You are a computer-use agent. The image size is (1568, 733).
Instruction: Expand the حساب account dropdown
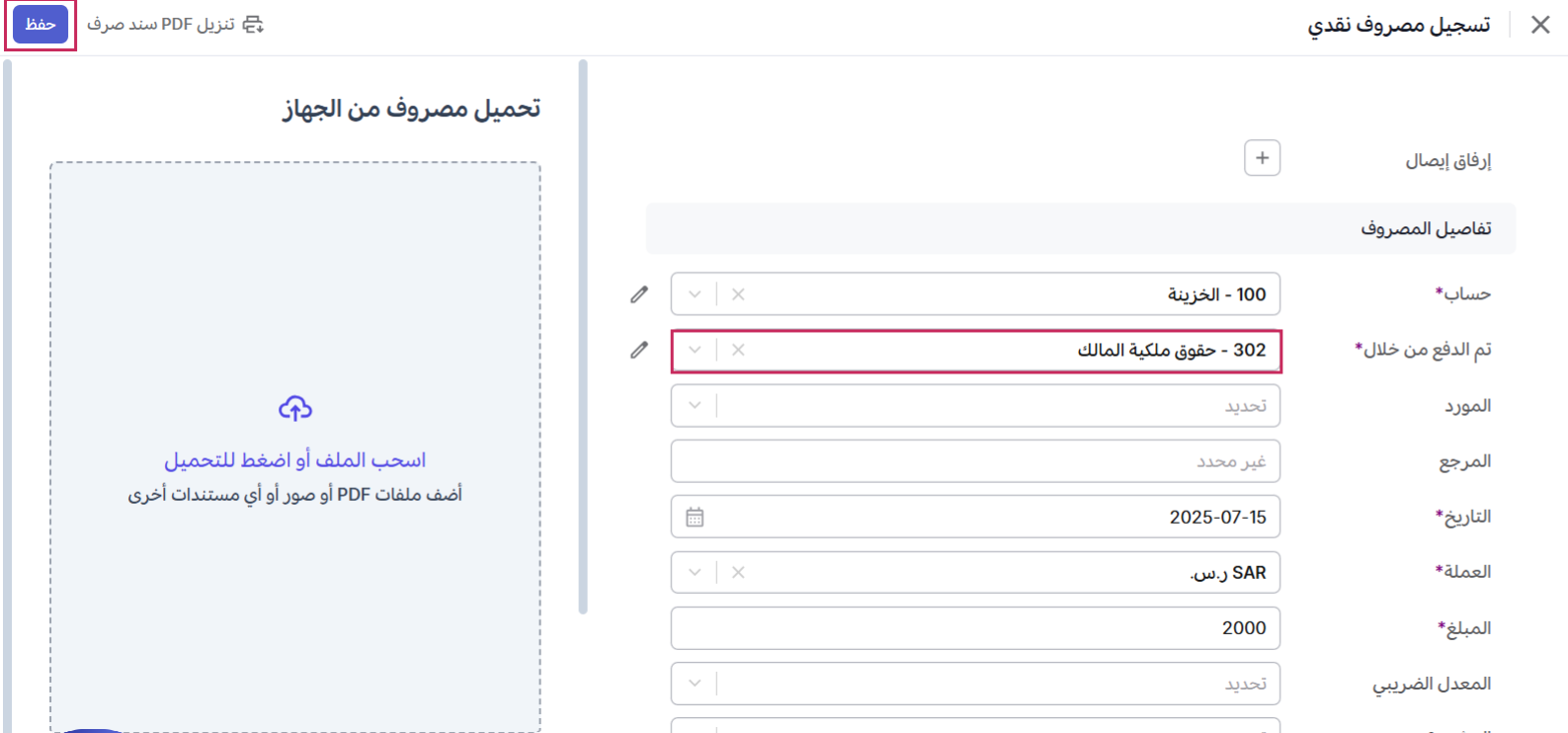pyautogui.click(x=695, y=294)
